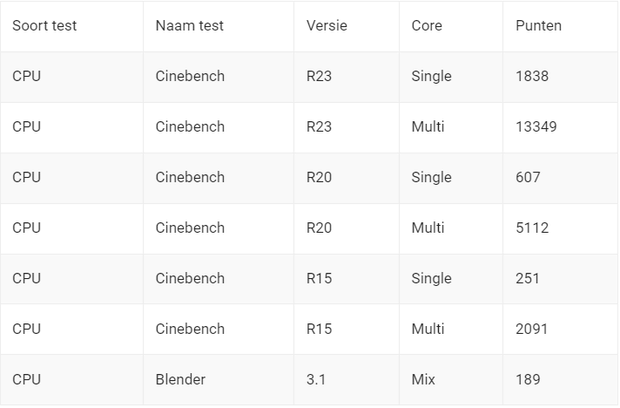
Task: Click the Blender score 189
Action: point(528,379)
